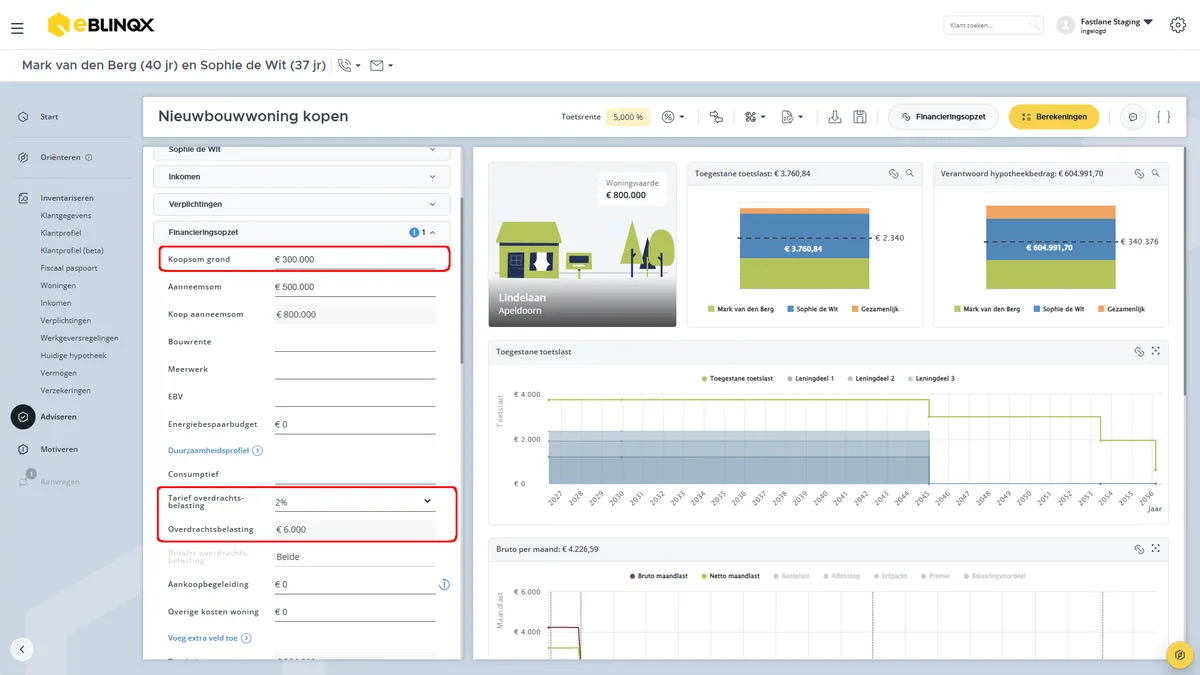The width and height of the screenshot is (1200, 675).
Task: Open Inventariseren section
Action: click(66, 198)
